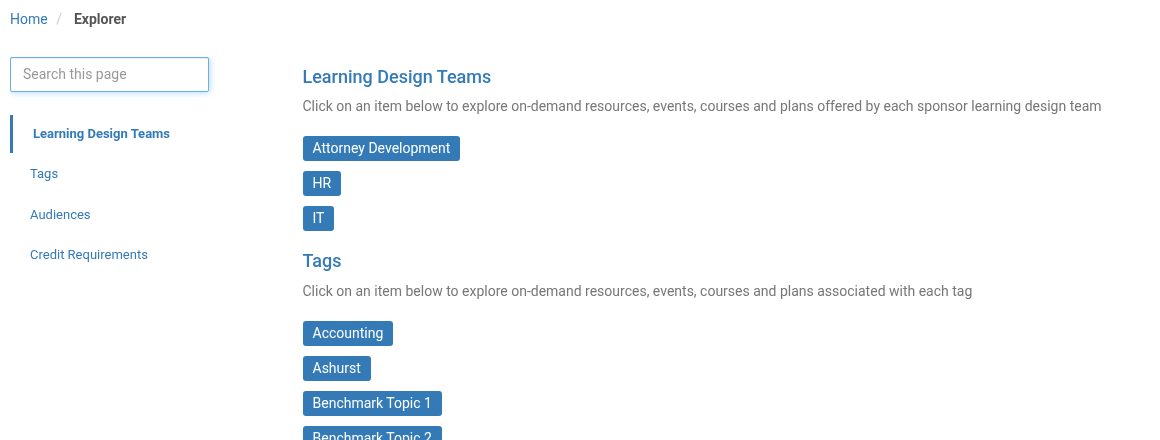Click the Explorer breadcrumb text
This screenshot has height=440, width=1160.
(x=100, y=19)
